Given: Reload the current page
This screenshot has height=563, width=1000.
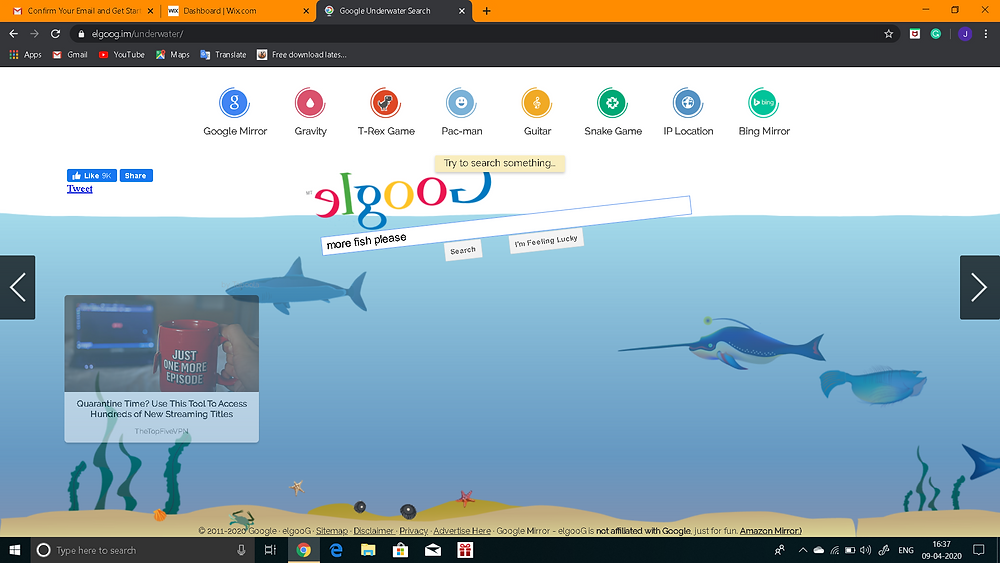Looking at the screenshot, I should pos(55,34).
